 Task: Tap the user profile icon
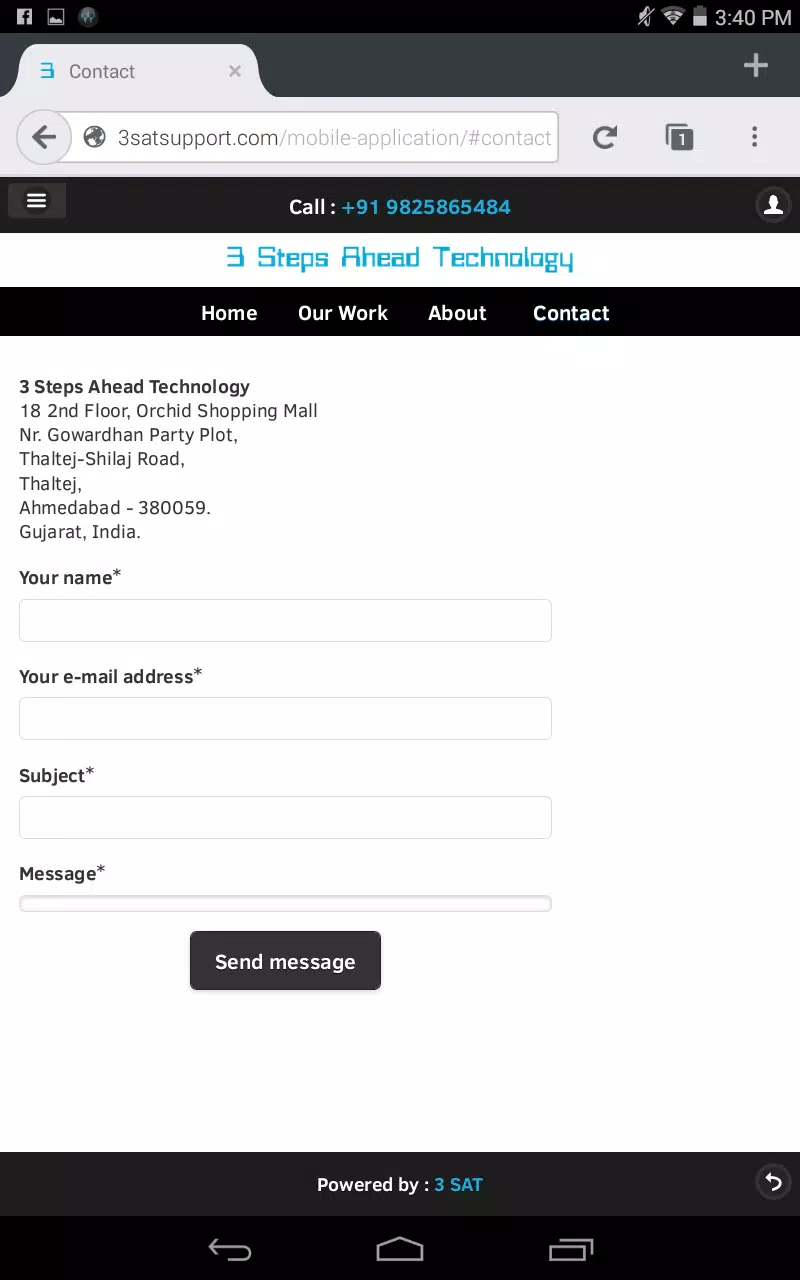click(x=773, y=205)
